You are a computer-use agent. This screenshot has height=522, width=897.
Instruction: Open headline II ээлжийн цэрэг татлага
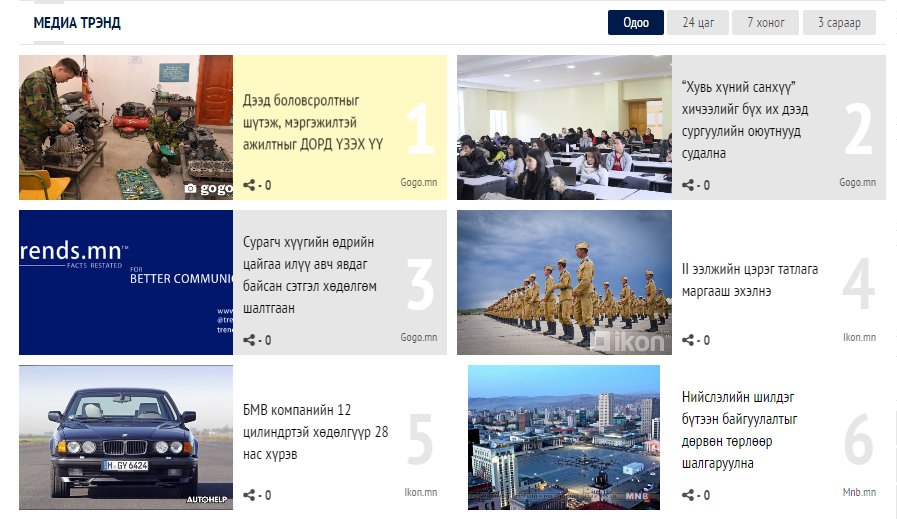[749, 280]
